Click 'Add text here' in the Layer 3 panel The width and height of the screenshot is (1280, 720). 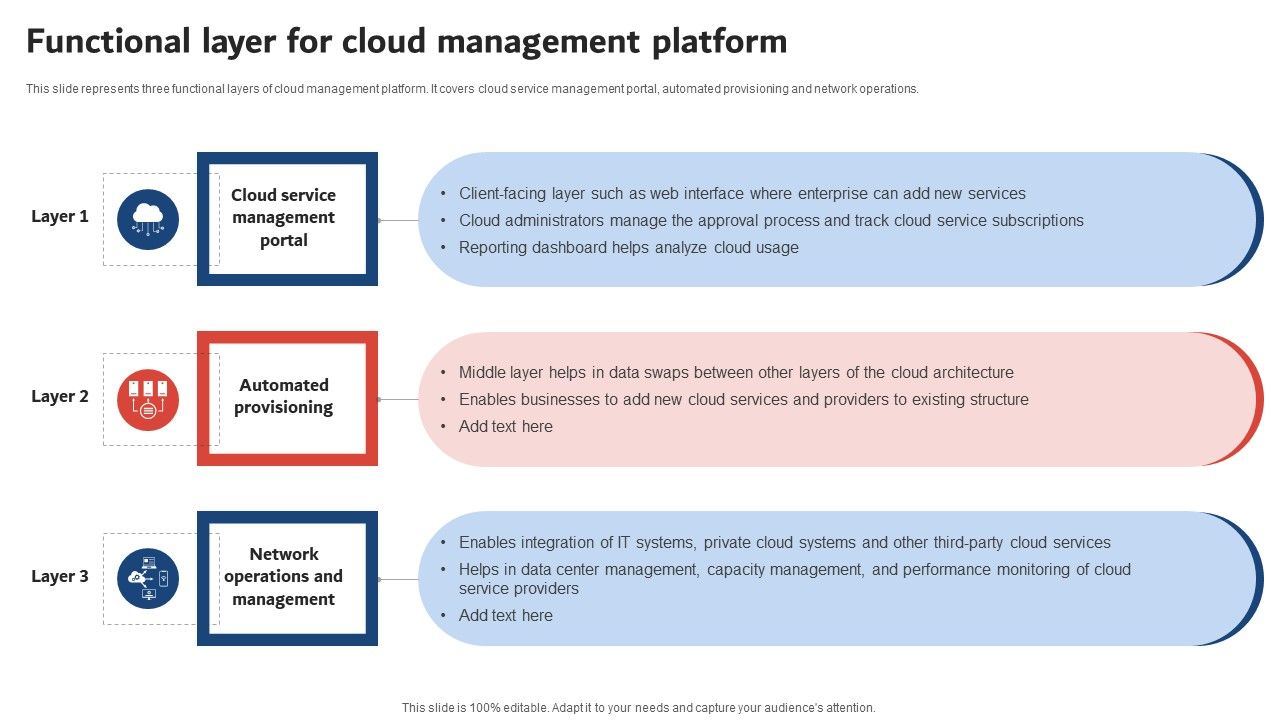506,616
